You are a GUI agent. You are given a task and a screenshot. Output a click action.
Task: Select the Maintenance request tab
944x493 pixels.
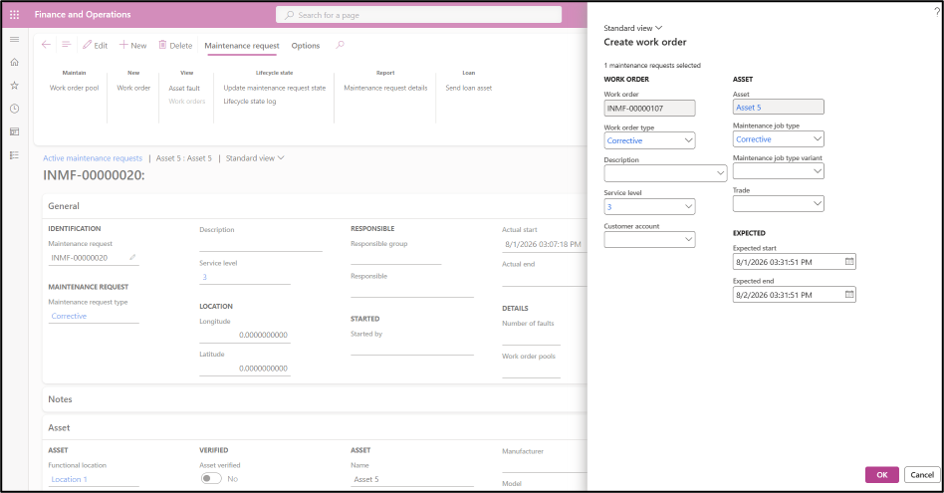(241, 46)
